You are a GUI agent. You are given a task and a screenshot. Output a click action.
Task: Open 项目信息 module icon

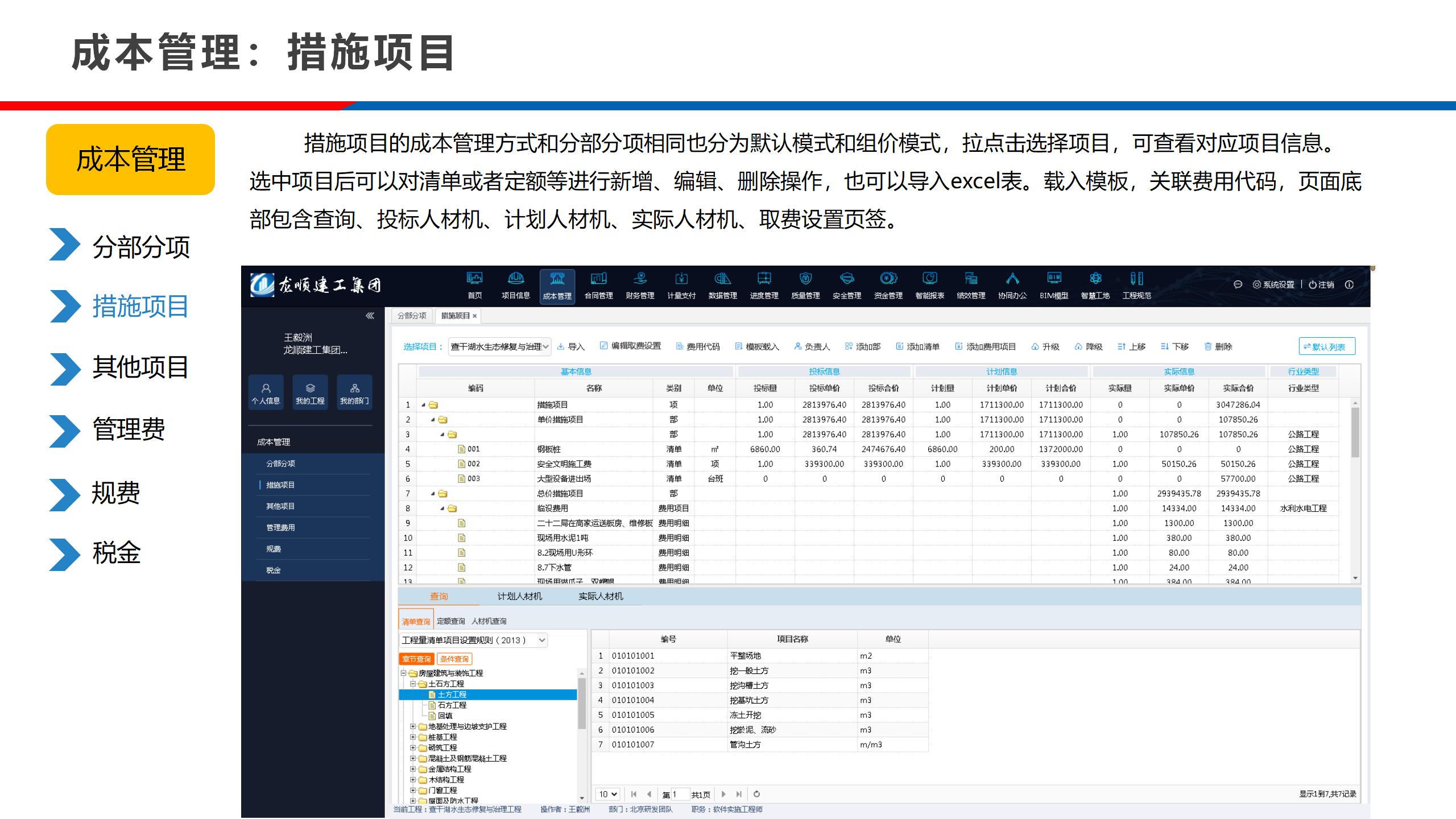click(516, 286)
